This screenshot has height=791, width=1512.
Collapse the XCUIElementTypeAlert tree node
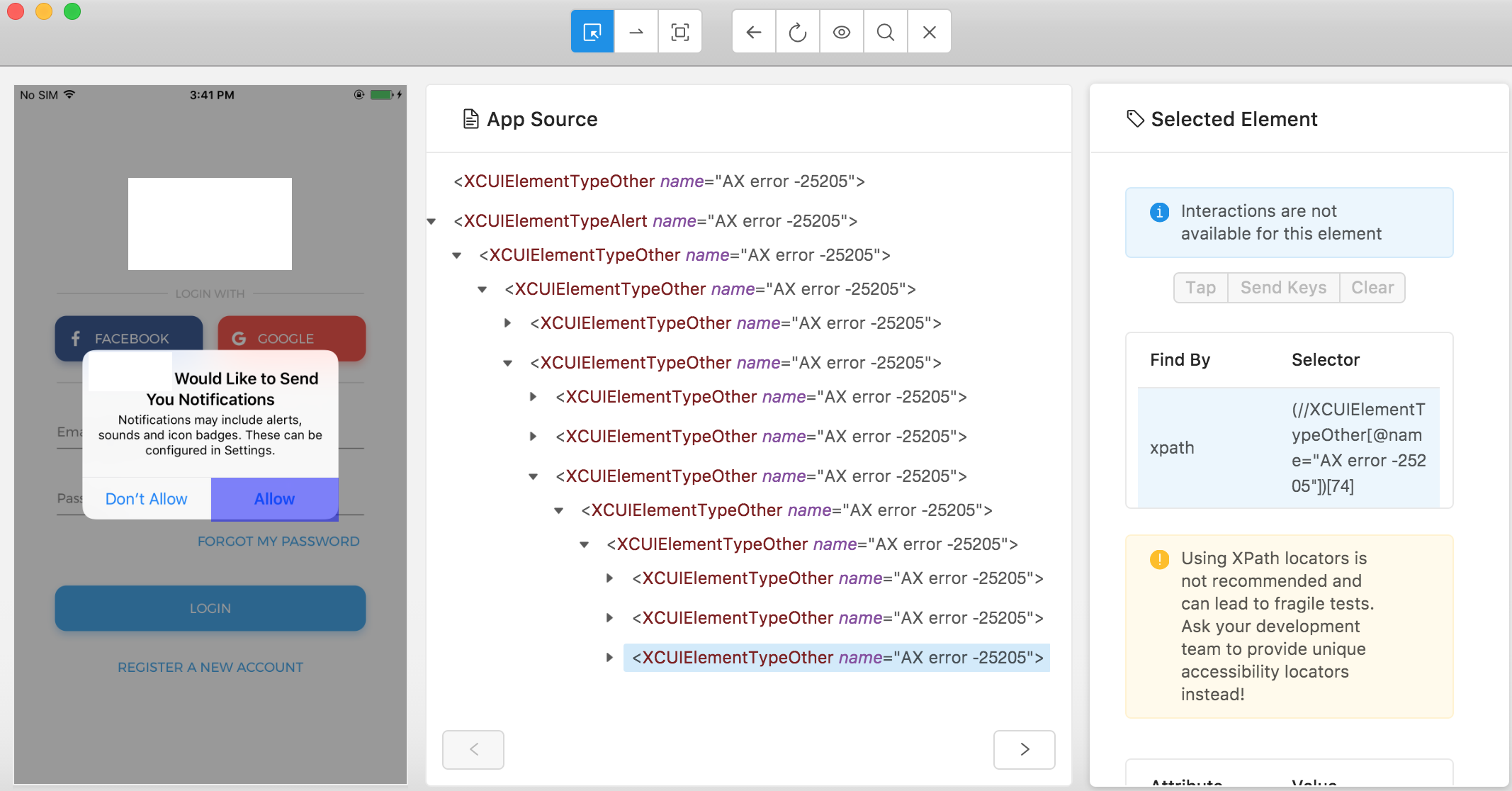[x=431, y=222]
